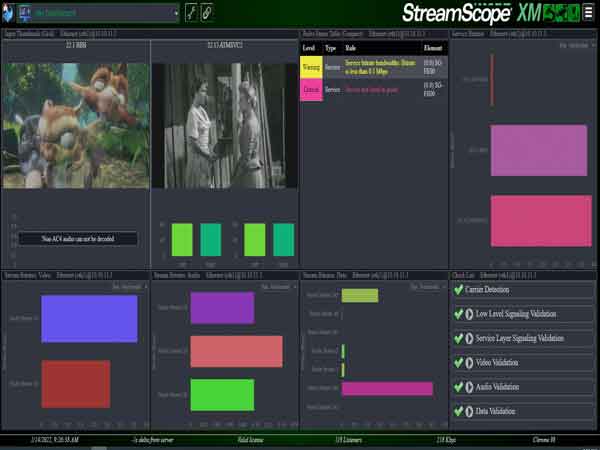Click the thin red bar in Service Bitrate chart

pyautogui.click(x=492, y=80)
